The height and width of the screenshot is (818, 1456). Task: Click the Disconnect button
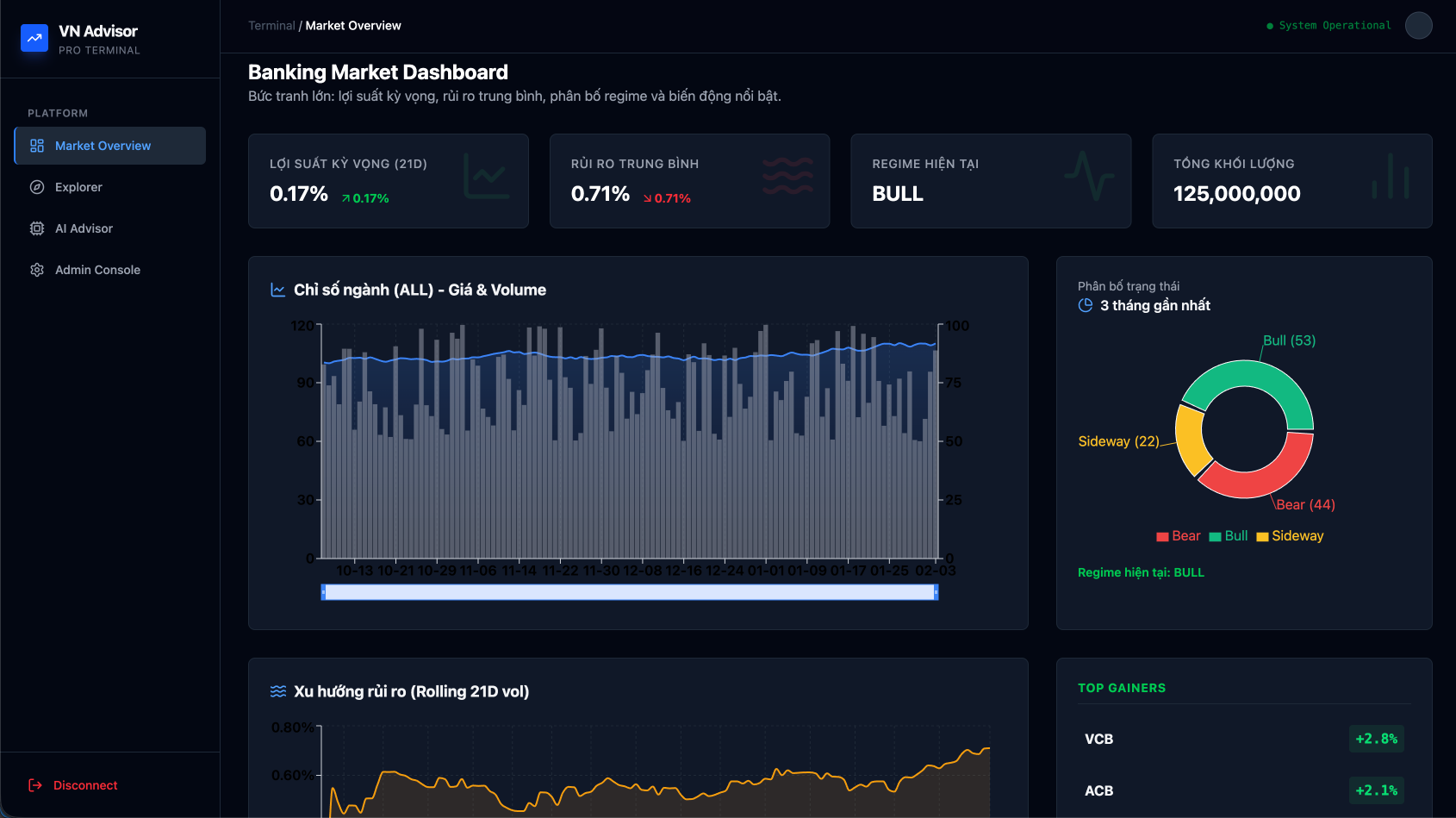[x=73, y=785]
